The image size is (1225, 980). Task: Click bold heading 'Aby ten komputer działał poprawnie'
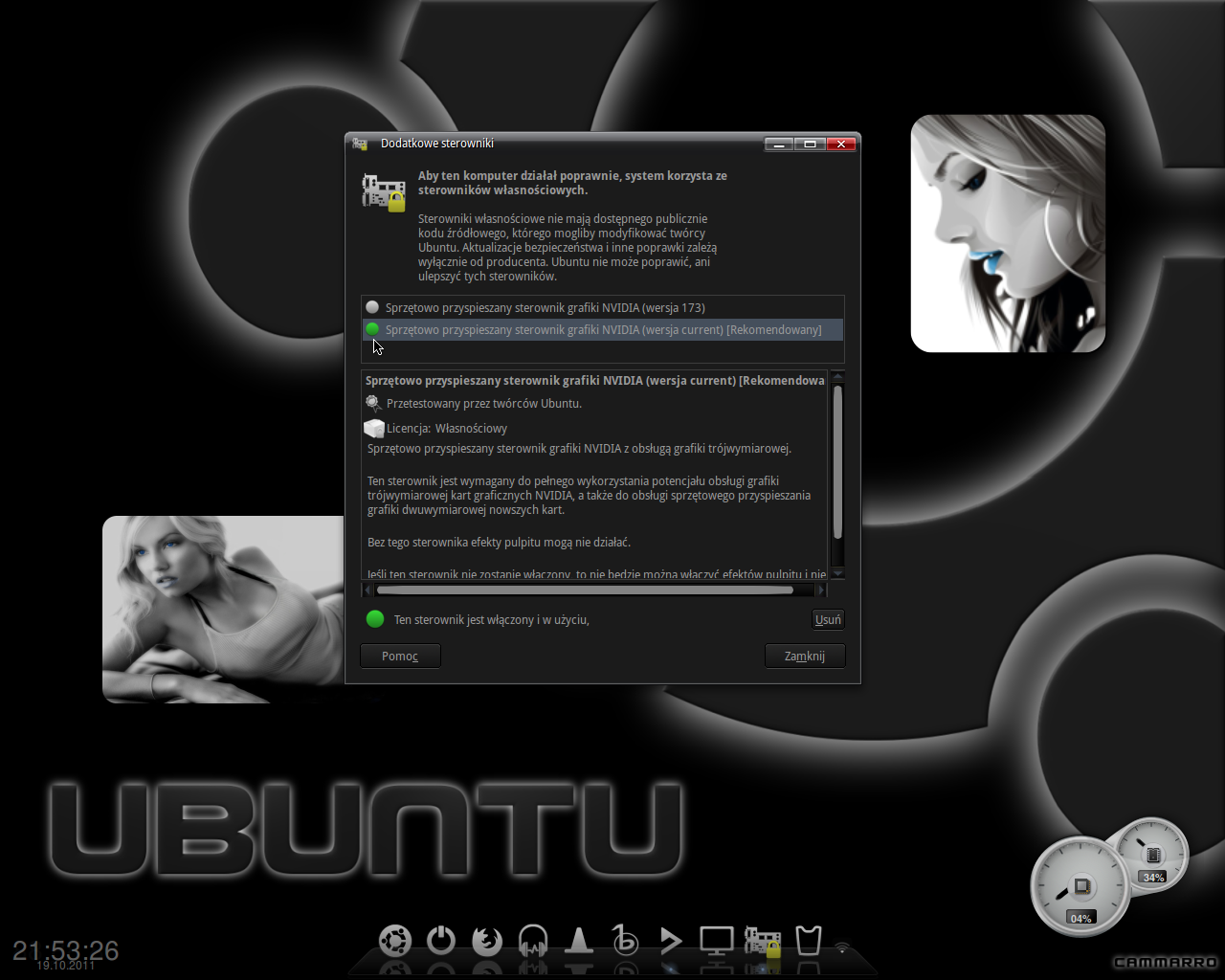click(572, 183)
